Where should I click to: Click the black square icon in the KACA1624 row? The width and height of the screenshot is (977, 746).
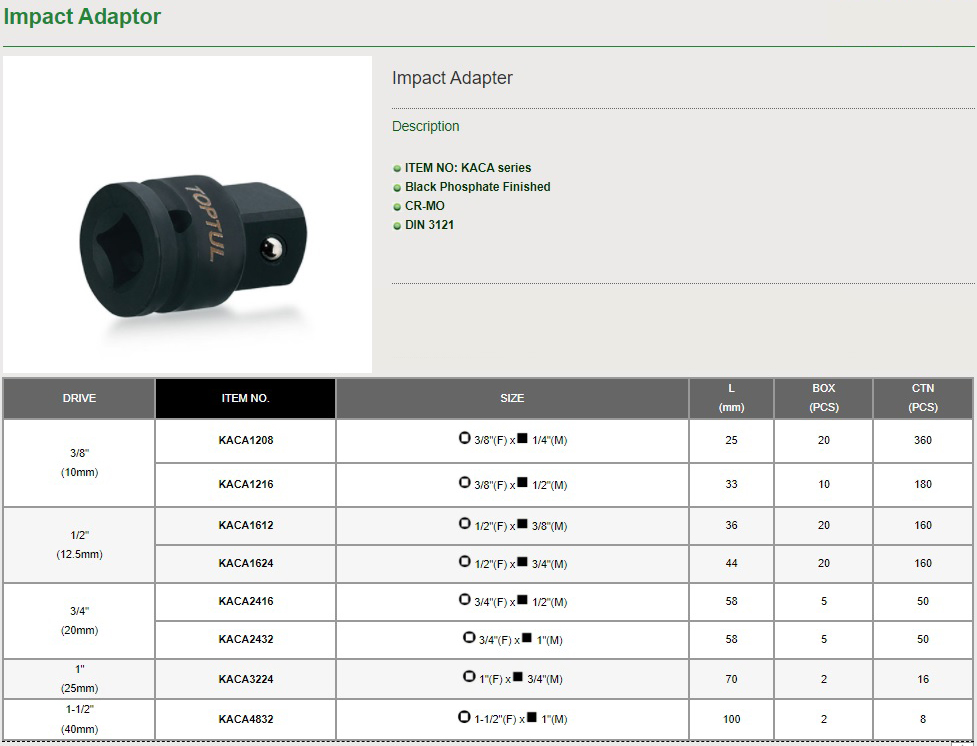click(522, 561)
